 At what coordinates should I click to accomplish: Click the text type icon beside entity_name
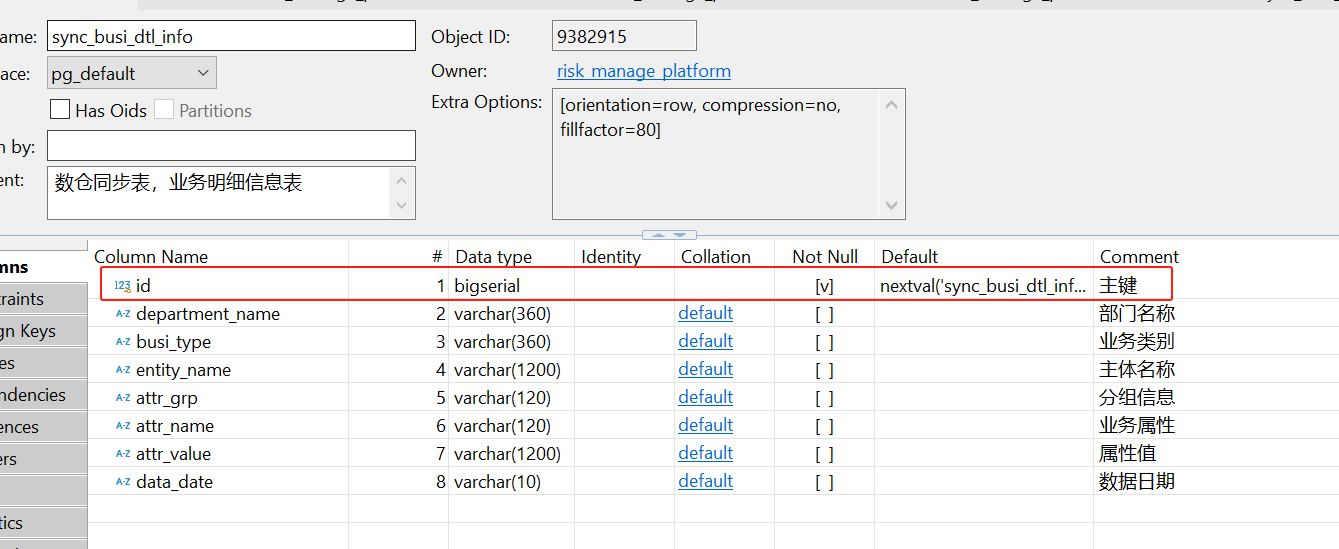click(123, 370)
